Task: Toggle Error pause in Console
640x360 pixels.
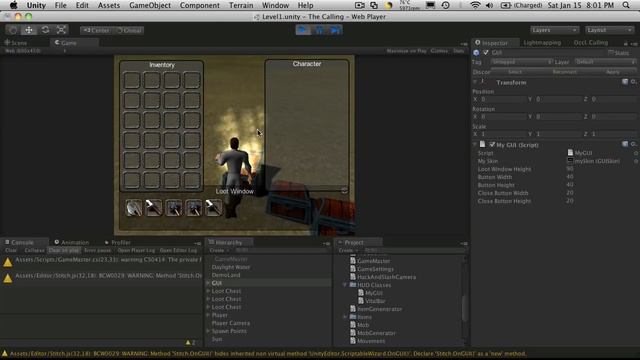Action: click(x=98, y=250)
